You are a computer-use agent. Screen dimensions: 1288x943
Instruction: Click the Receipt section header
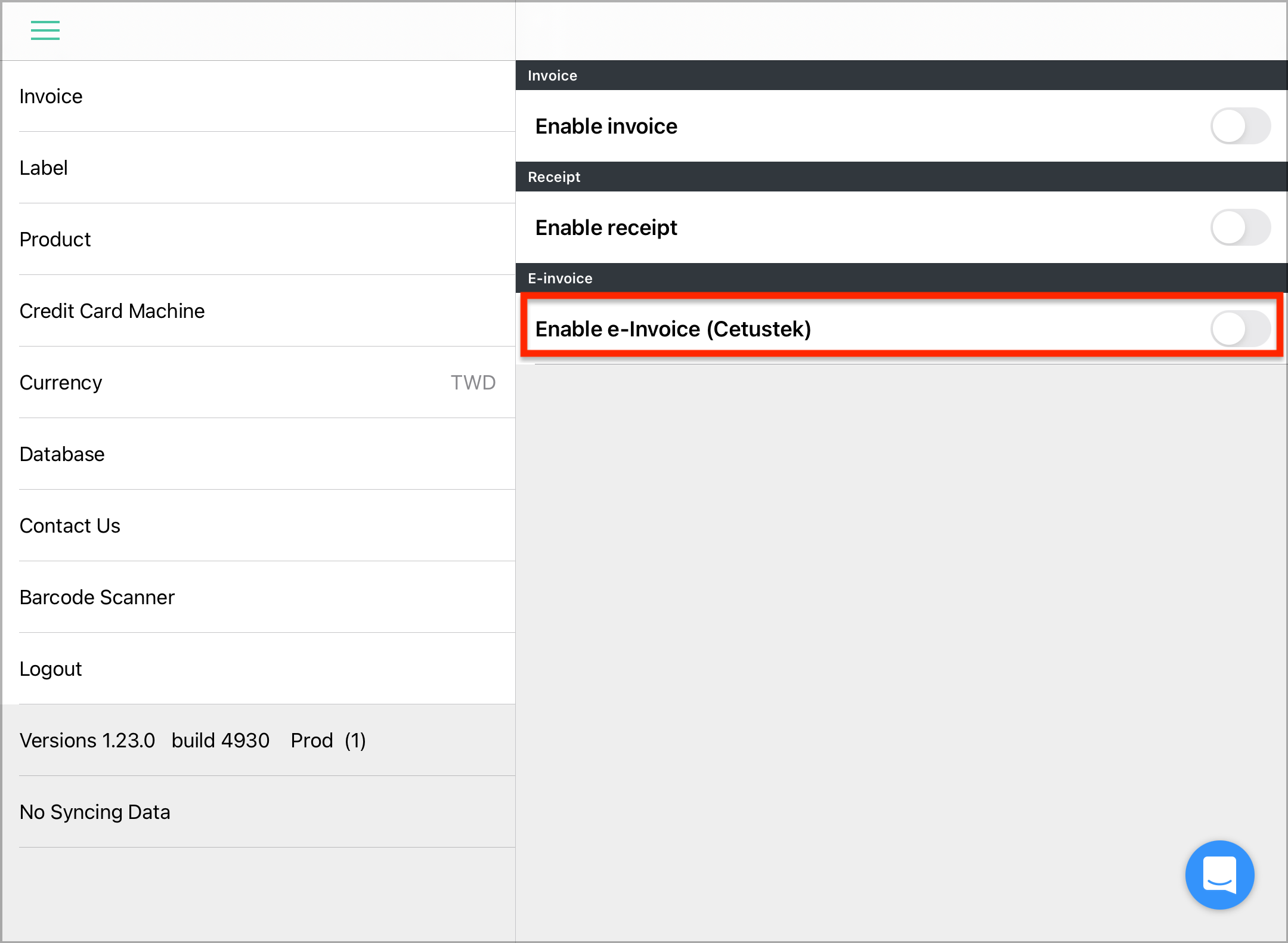coord(902,177)
